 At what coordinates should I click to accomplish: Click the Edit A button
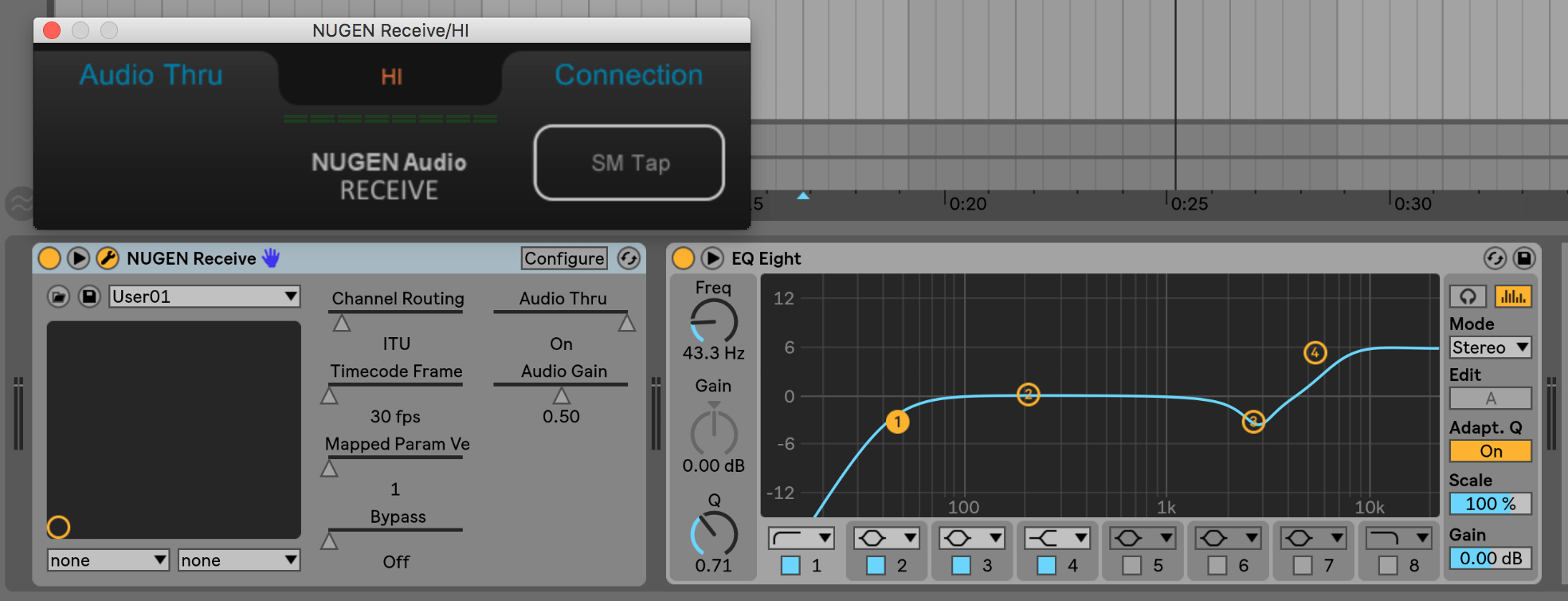1490,399
